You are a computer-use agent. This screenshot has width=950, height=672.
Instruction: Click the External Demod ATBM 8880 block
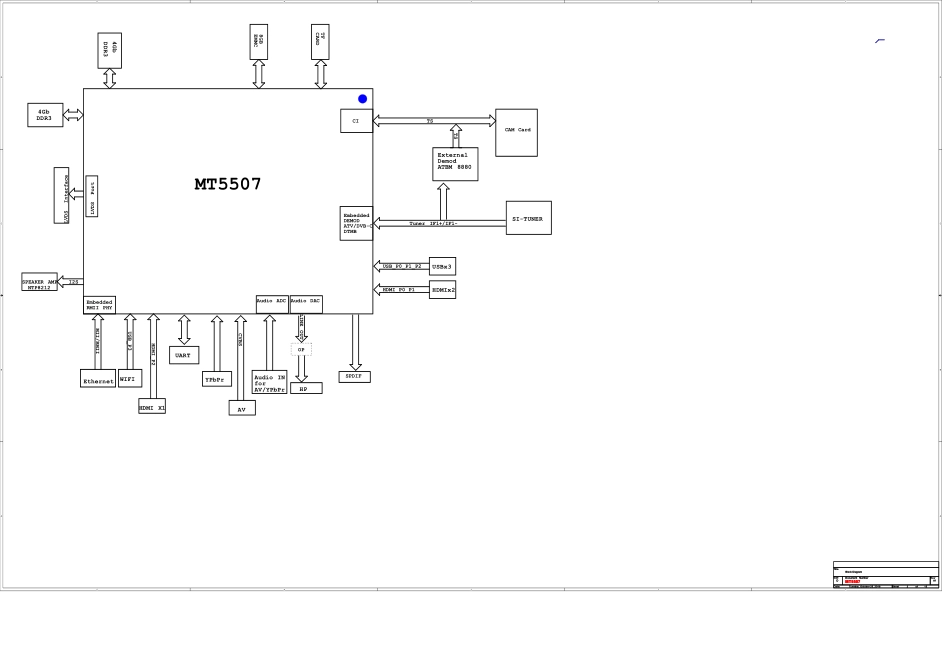tap(455, 164)
